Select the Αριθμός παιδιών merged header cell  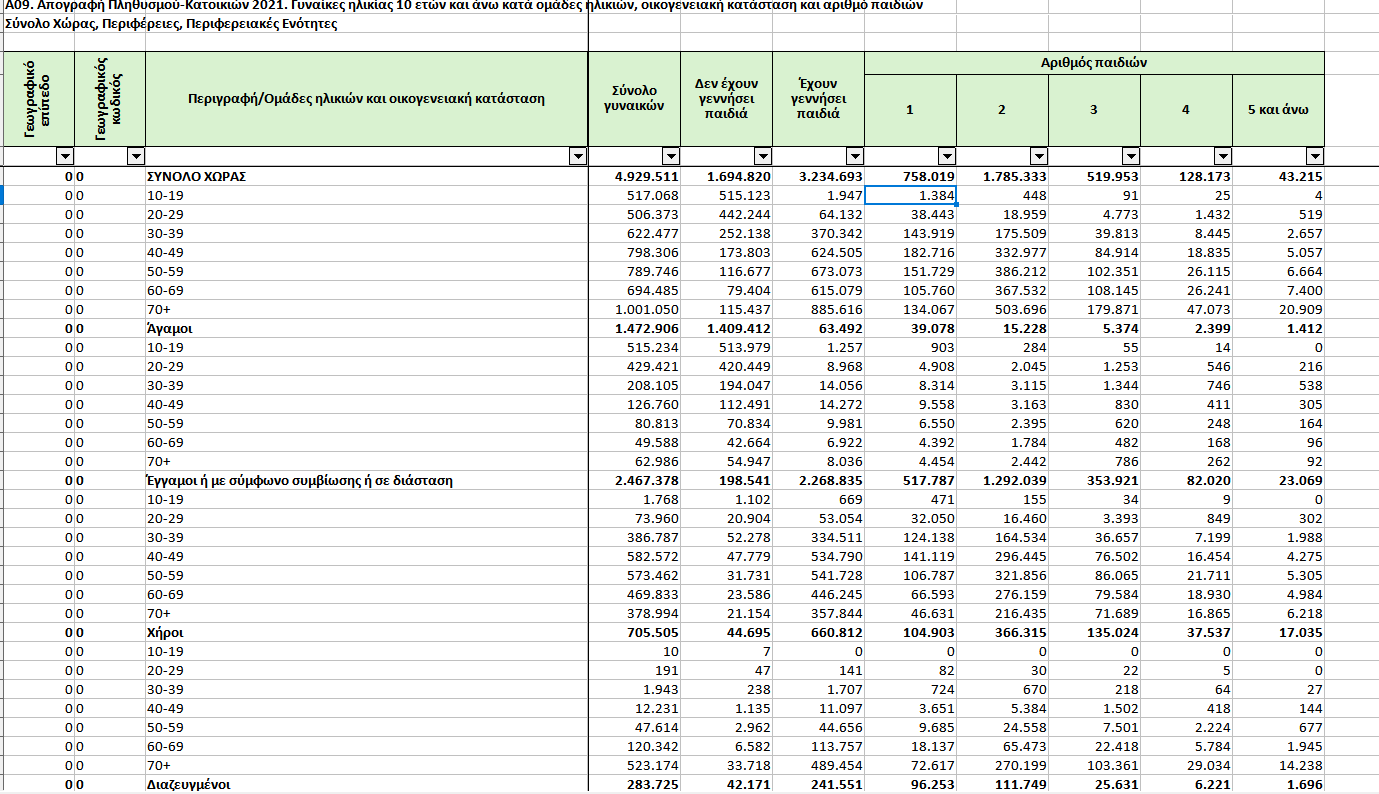1094,62
